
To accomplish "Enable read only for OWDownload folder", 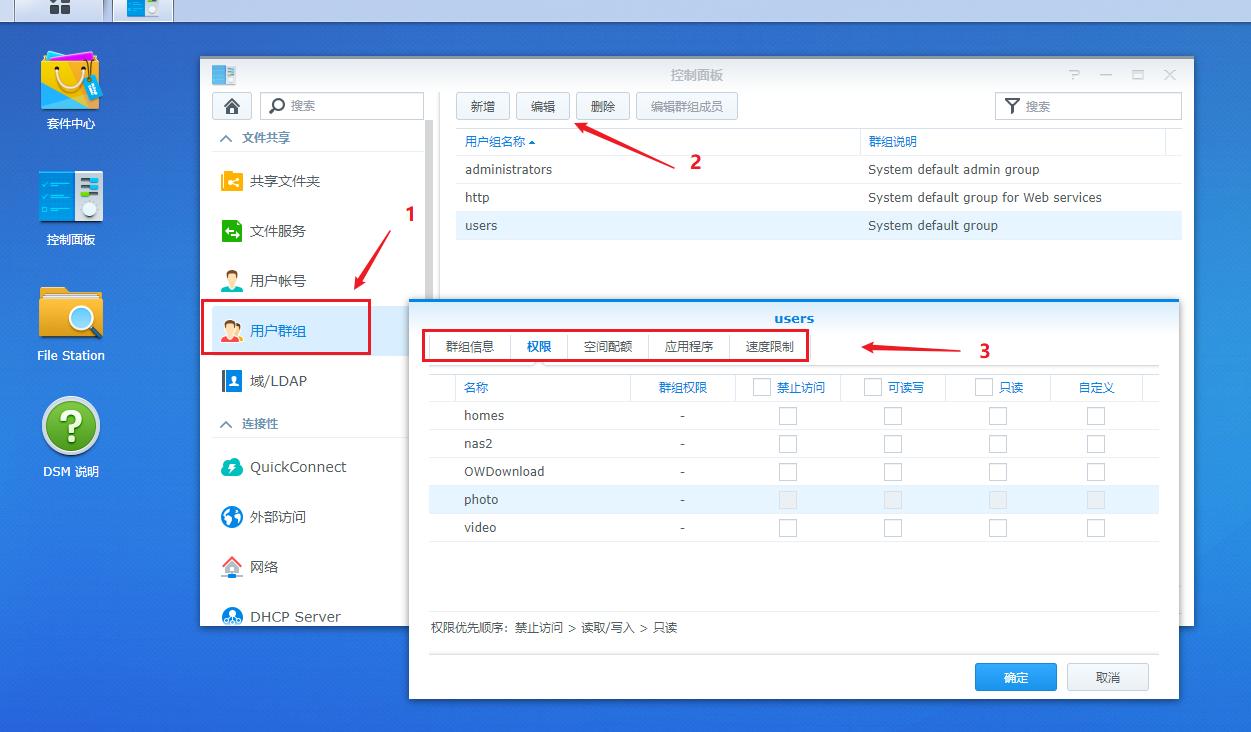I will pos(998,472).
